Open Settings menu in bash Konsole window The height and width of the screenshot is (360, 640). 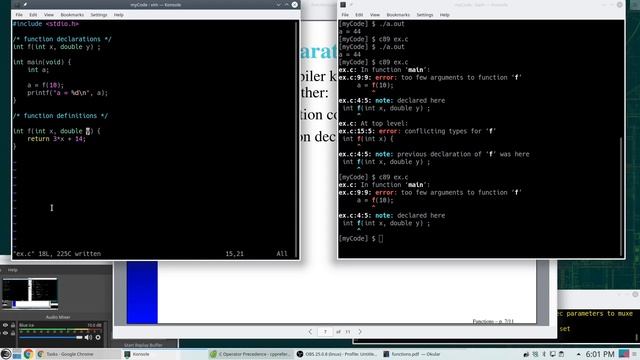pos(425,15)
